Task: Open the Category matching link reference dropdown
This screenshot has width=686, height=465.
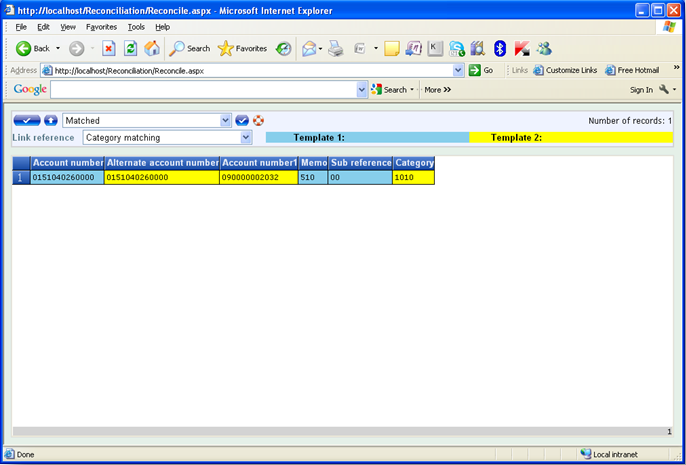Action: (246, 138)
